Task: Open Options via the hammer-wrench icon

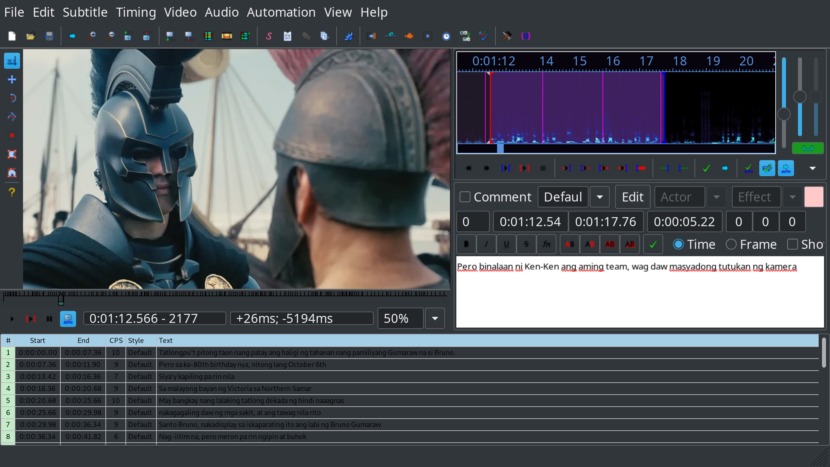Action: click(507, 36)
